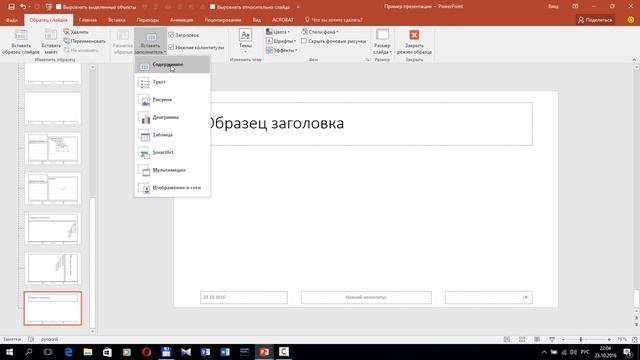Open the Анимация ribbon tab

[182, 20]
